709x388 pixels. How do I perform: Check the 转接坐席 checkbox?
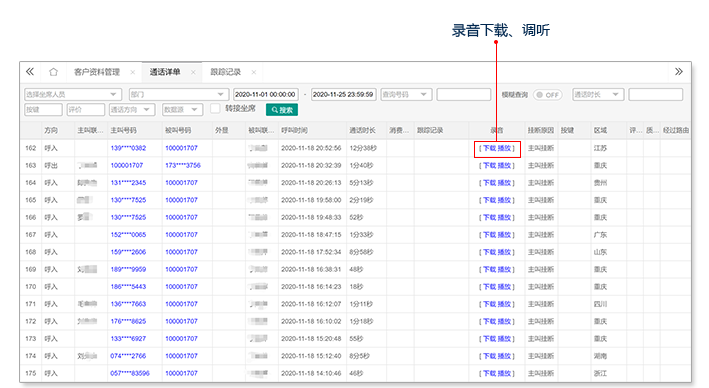(x=216, y=109)
